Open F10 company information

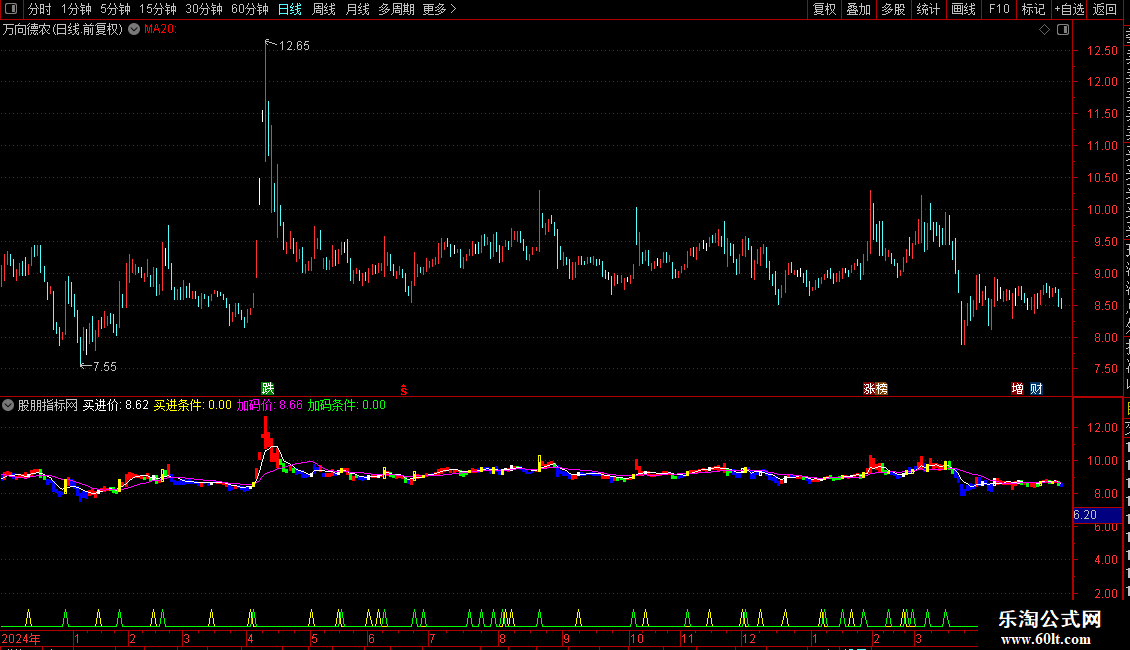(x=999, y=9)
